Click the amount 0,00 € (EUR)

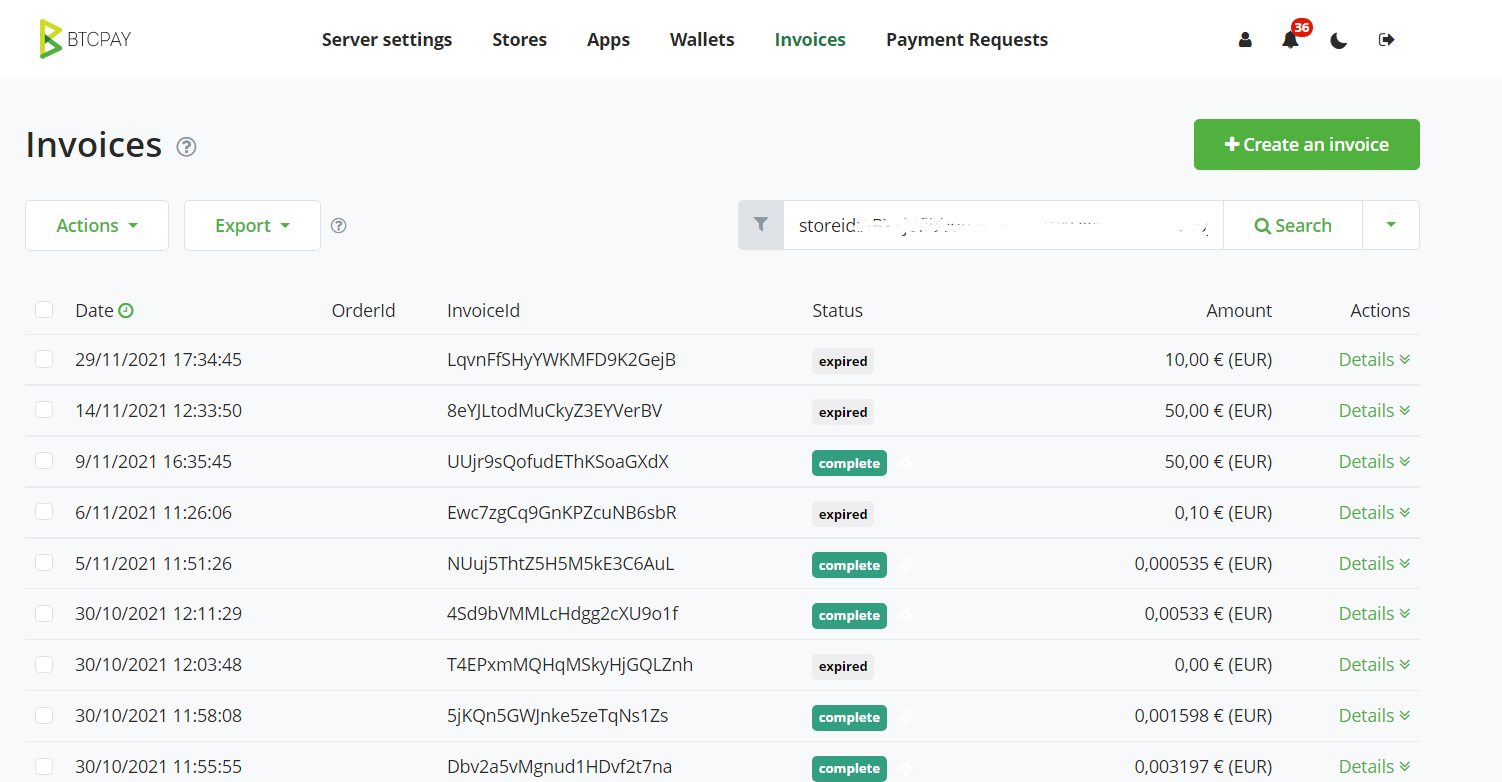[1223, 664]
